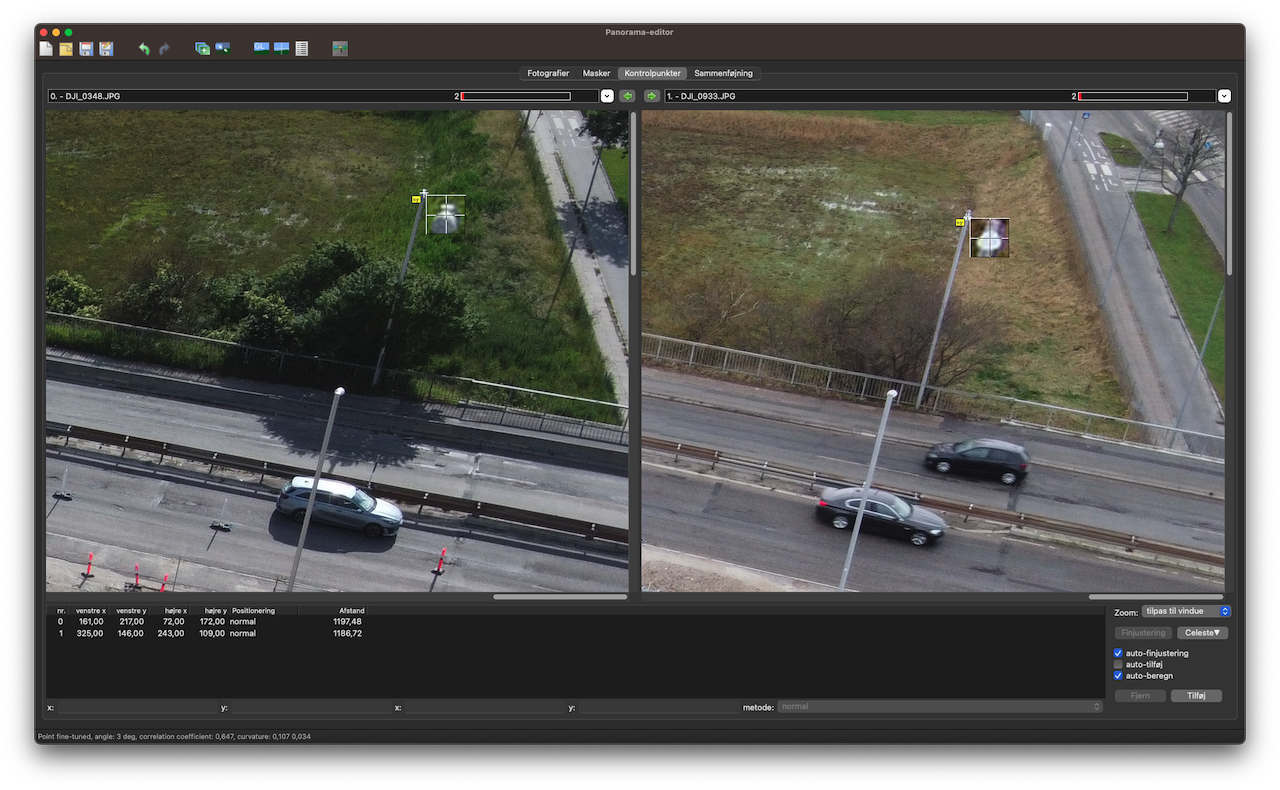This screenshot has width=1280, height=790.
Task: Click the new project icon
Action: point(46,48)
